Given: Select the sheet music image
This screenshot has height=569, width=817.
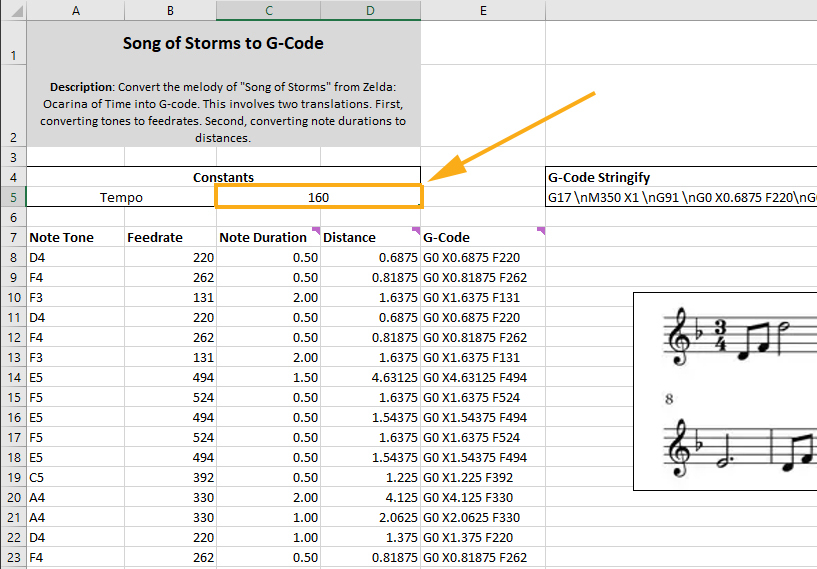Looking at the screenshot, I should (x=725, y=391).
